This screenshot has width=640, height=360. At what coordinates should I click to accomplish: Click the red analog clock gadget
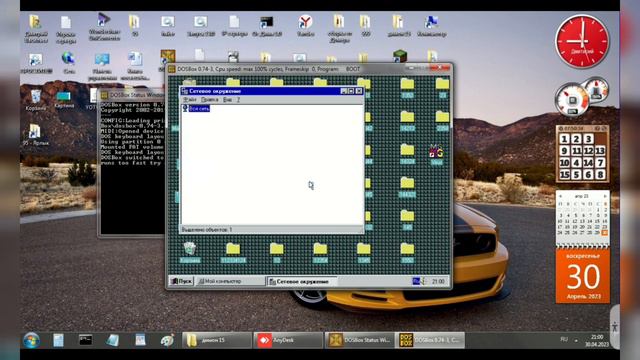tap(582, 41)
